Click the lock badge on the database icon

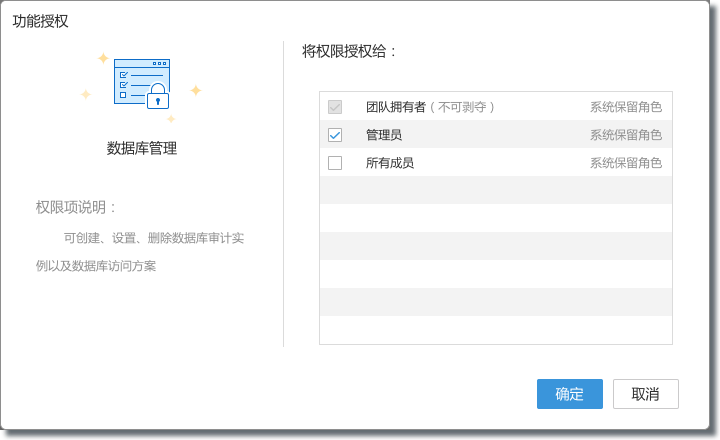(158, 99)
